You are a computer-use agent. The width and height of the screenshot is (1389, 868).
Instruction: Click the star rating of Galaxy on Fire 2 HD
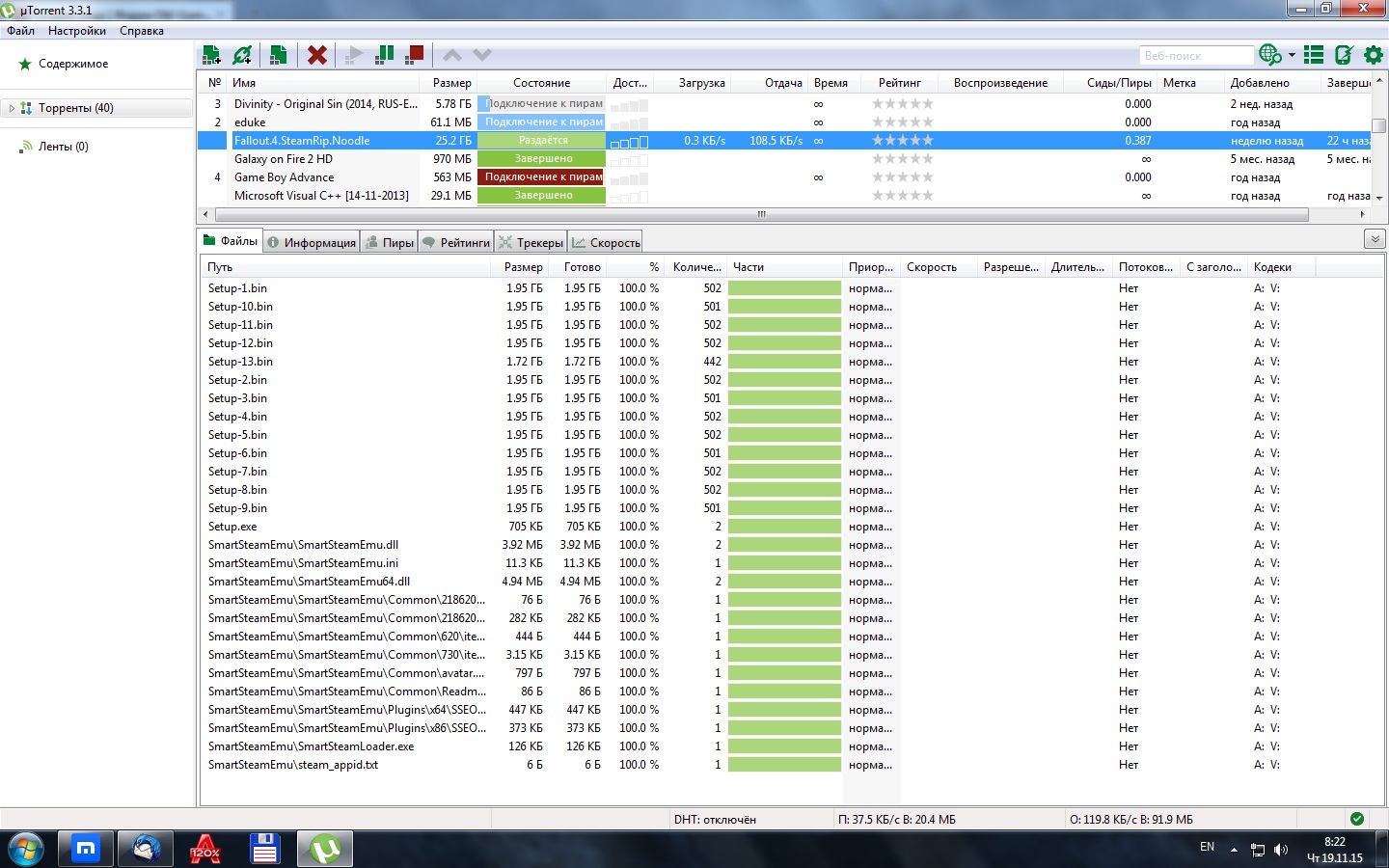pos(903,159)
